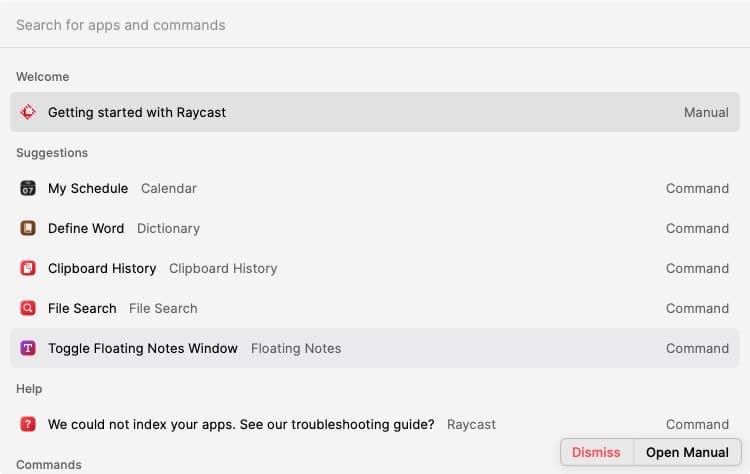Image resolution: width=750 pixels, height=474 pixels.
Task: Choose the Define Word command
Action: click(375, 228)
